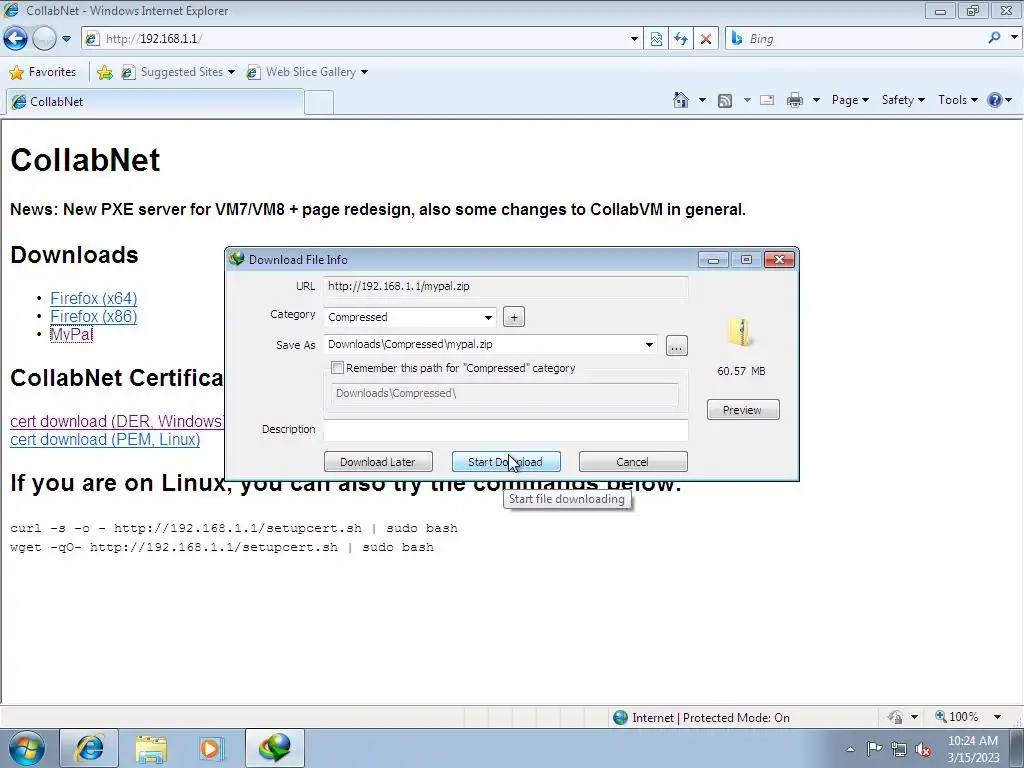Click the Refresh page icon
The image size is (1024, 768).
(x=681, y=39)
